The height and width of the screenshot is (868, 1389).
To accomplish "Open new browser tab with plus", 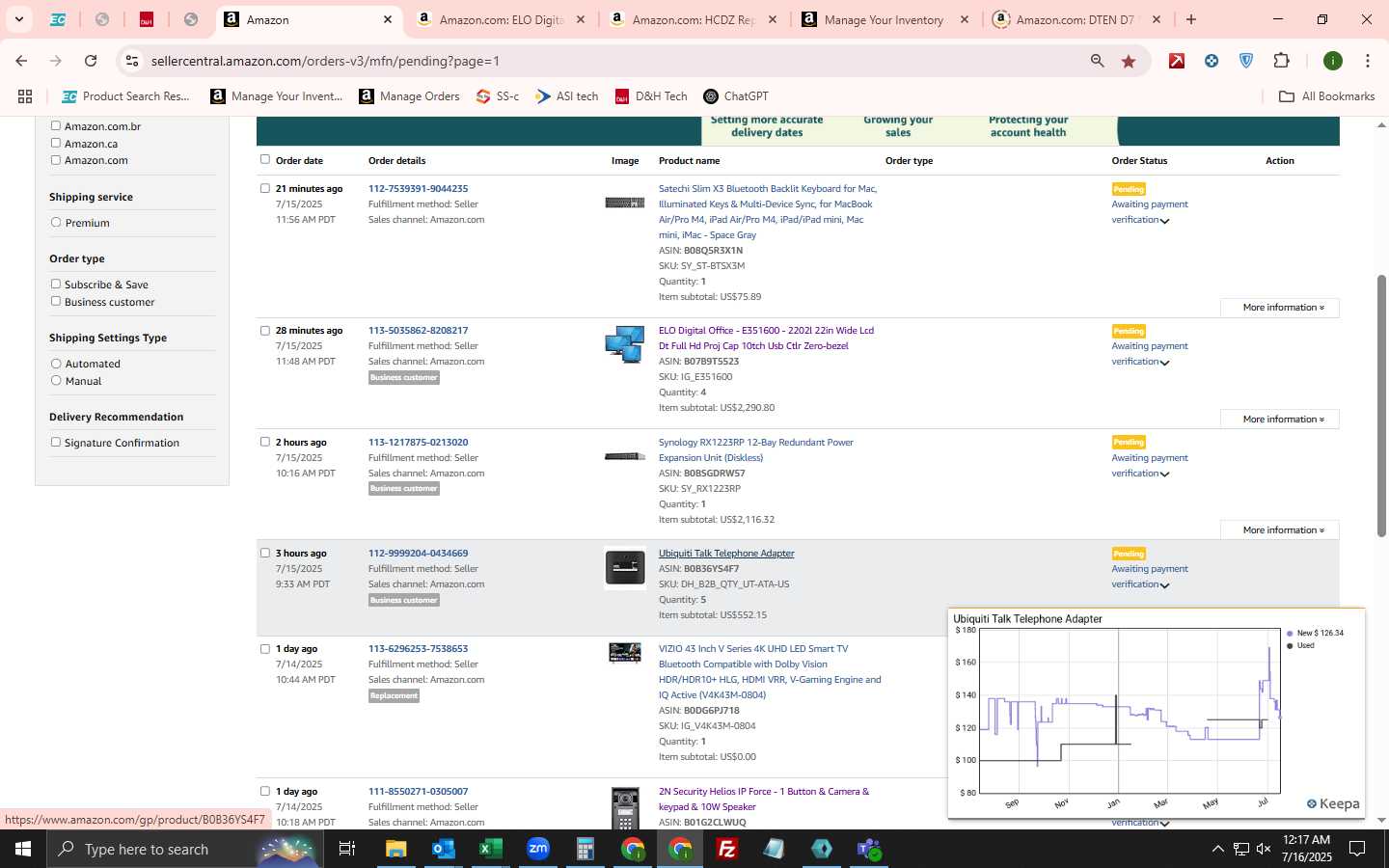I will [x=1191, y=19].
